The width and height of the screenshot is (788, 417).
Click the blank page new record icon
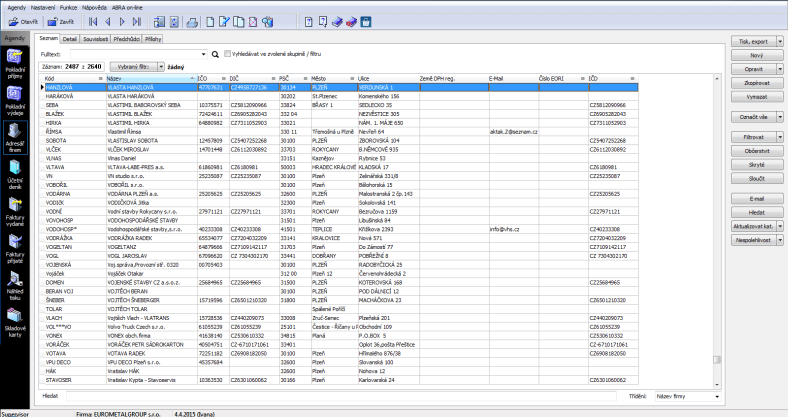pos(211,22)
